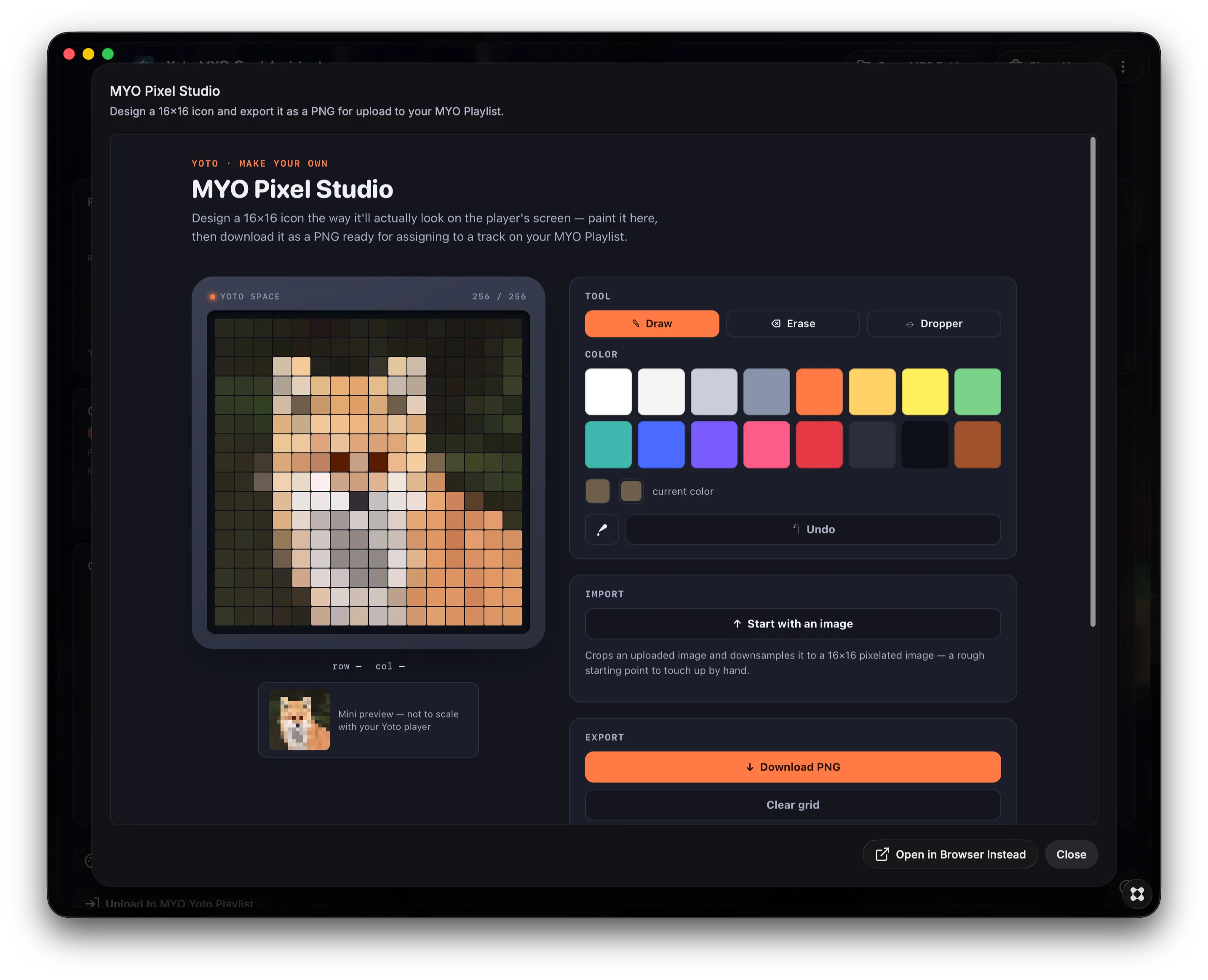Click the fox mini preview thumbnail

(x=299, y=720)
